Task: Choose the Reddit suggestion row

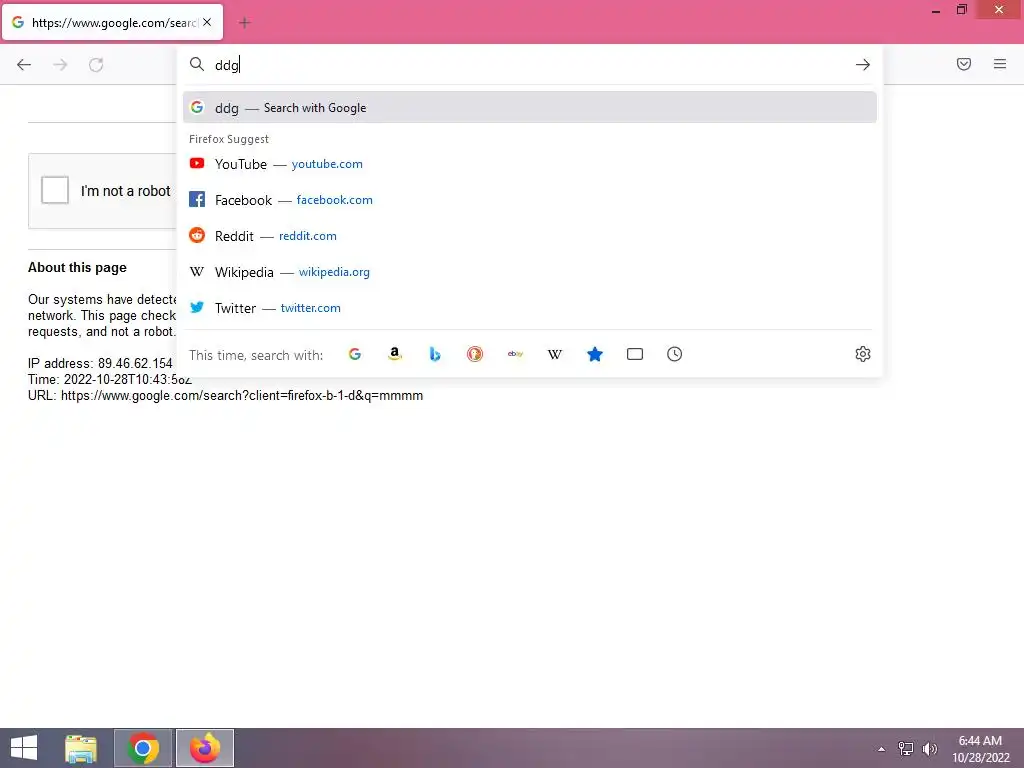Action: (530, 236)
